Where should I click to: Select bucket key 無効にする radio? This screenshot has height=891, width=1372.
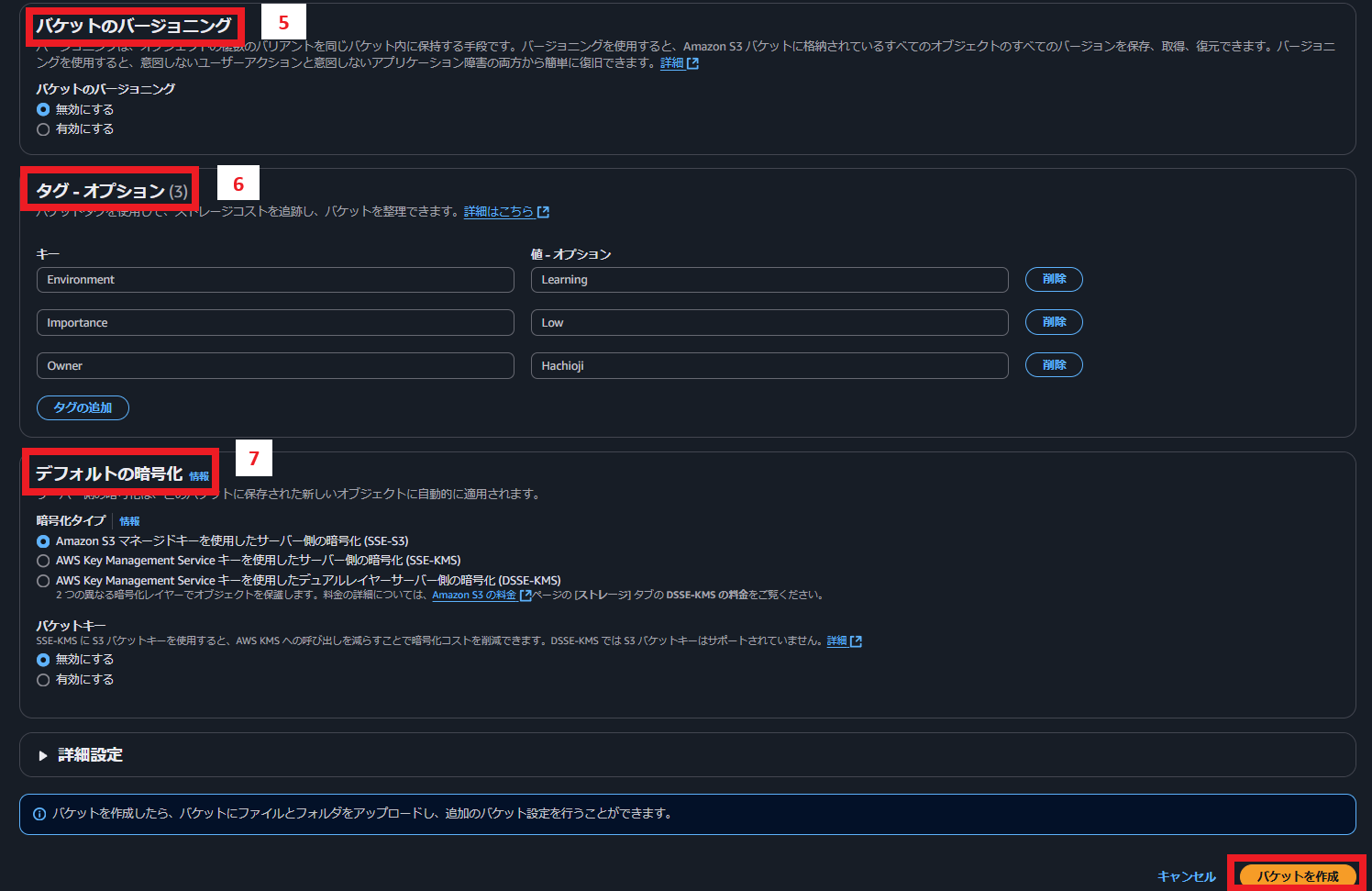point(43,660)
